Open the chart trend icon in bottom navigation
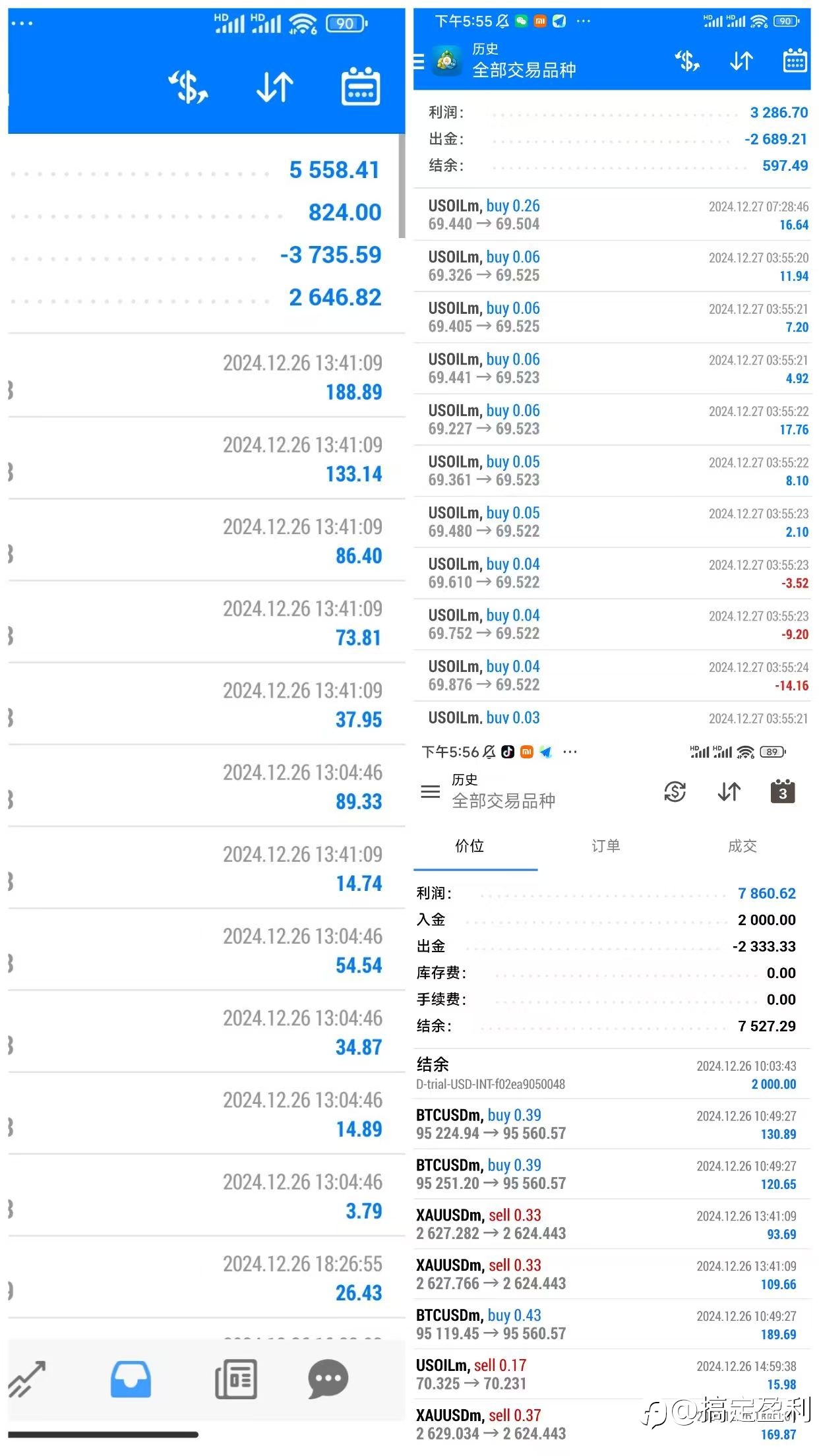This screenshot has height=1456, width=819. pyautogui.click(x=27, y=1379)
